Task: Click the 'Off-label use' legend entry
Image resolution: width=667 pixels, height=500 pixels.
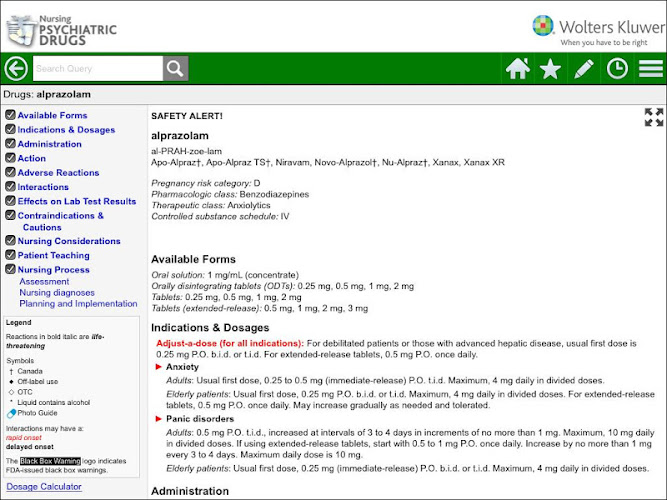Action: (34, 382)
